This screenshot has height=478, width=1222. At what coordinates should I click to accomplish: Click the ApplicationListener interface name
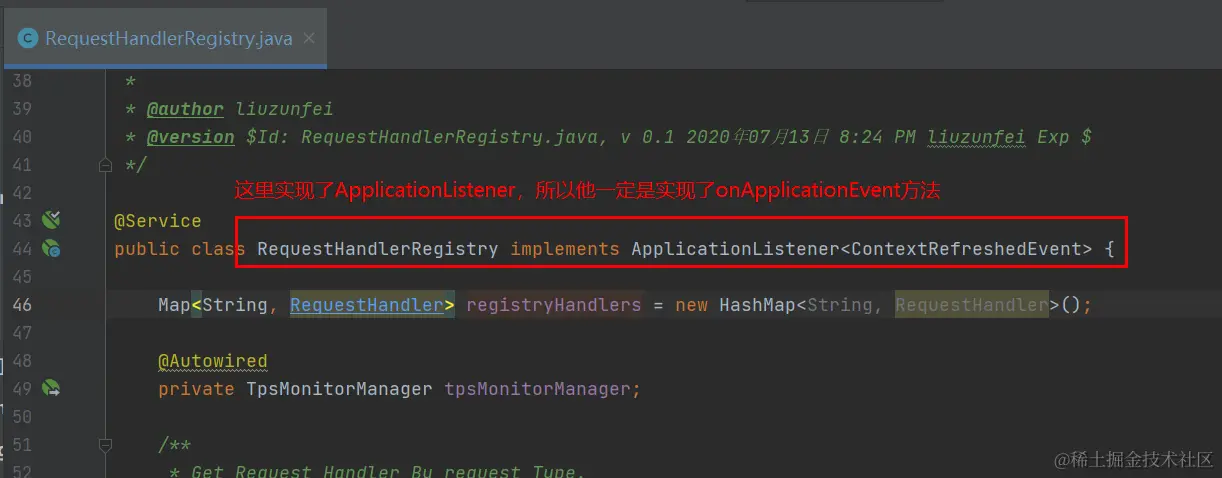click(734, 249)
